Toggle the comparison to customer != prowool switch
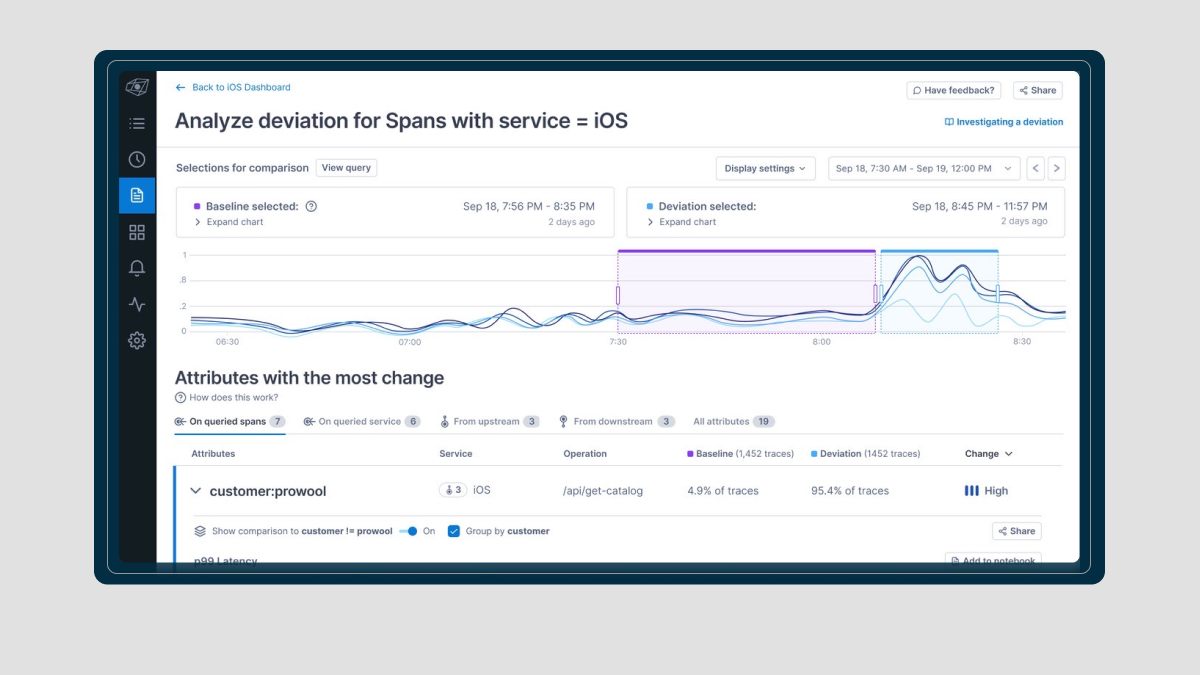This screenshot has width=1200, height=675. (408, 531)
